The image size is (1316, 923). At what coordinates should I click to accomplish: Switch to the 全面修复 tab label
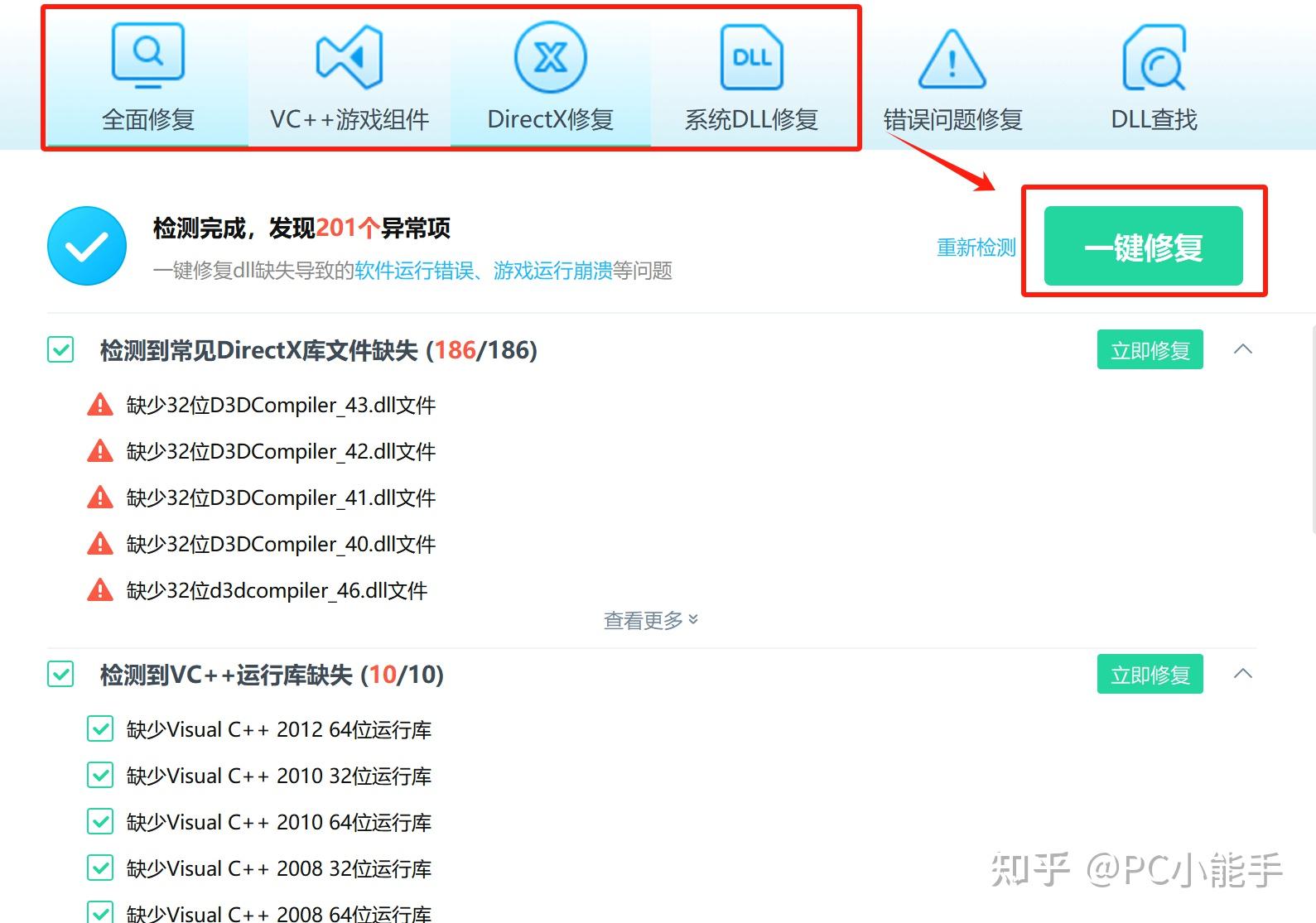(x=148, y=120)
